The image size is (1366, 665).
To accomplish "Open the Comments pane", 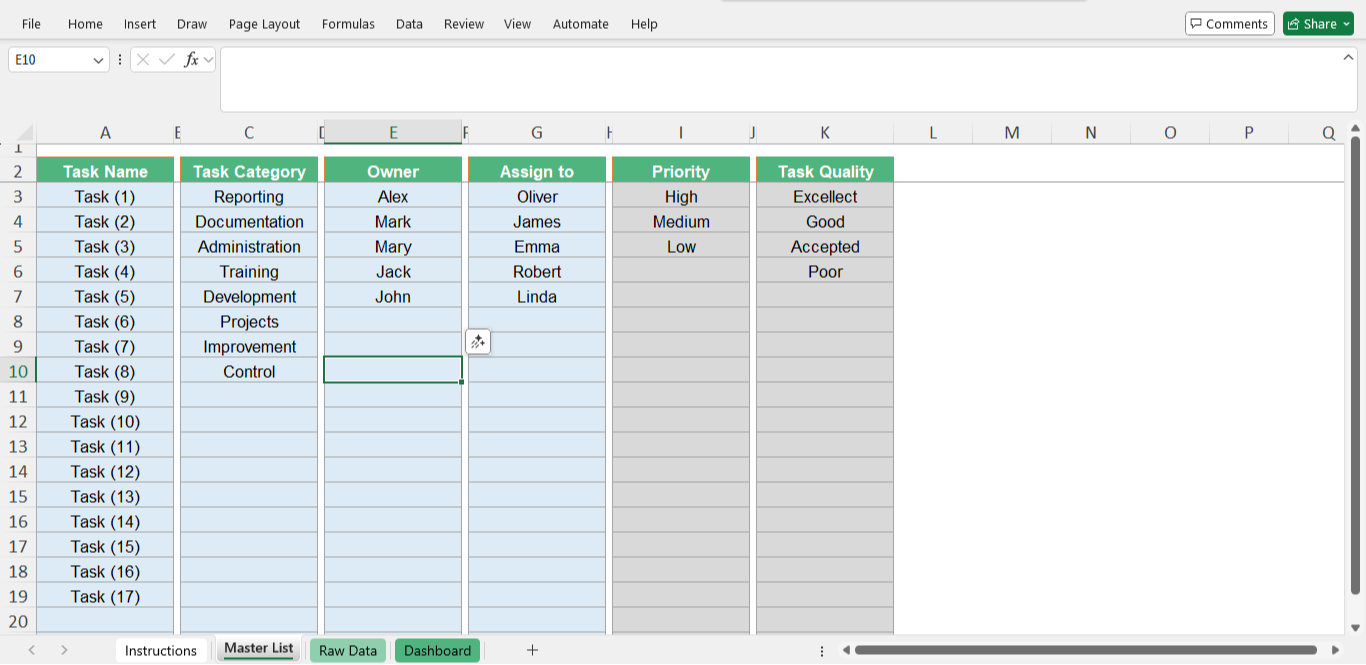I will point(1229,23).
